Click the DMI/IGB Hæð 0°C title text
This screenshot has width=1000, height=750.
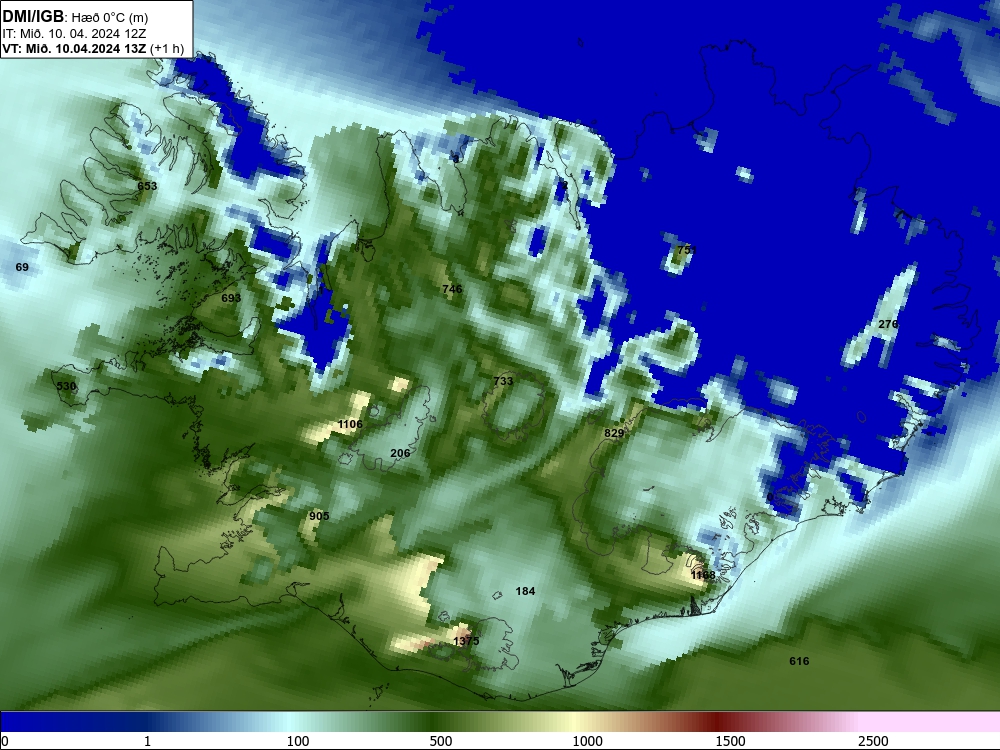pyautogui.click(x=76, y=17)
